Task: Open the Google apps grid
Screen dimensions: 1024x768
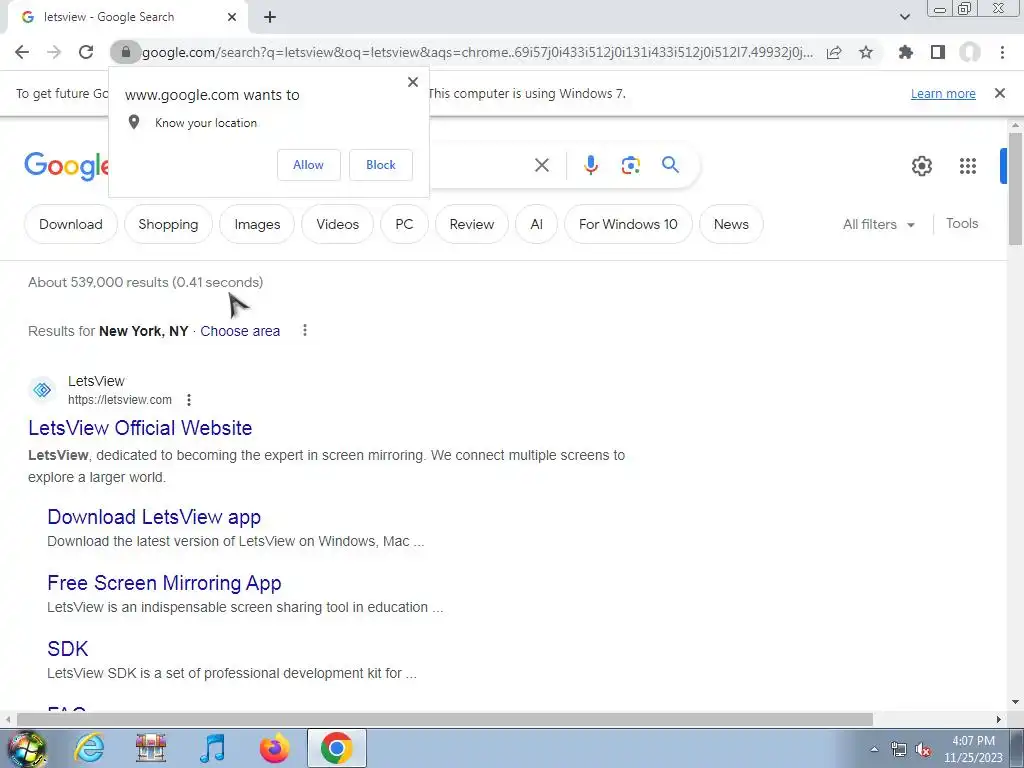Action: coord(968,166)
